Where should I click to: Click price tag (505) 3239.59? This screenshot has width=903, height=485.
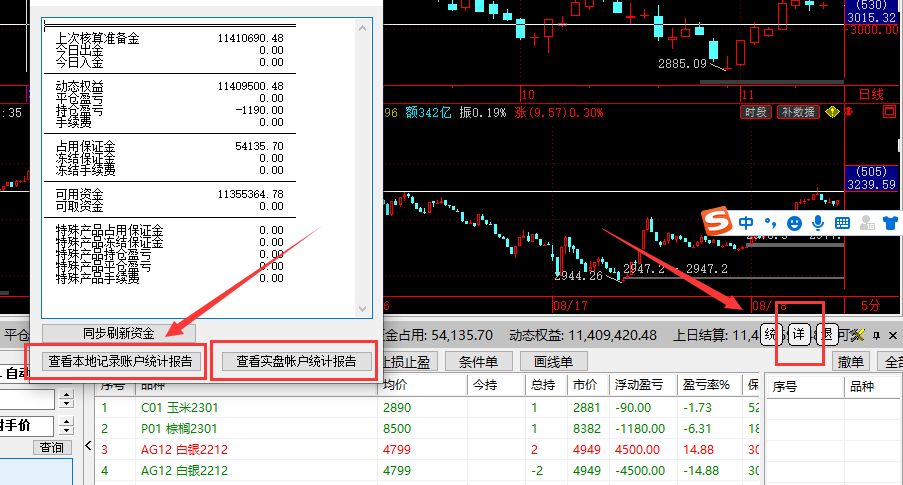pyautogui.click(x=871, y=179)
